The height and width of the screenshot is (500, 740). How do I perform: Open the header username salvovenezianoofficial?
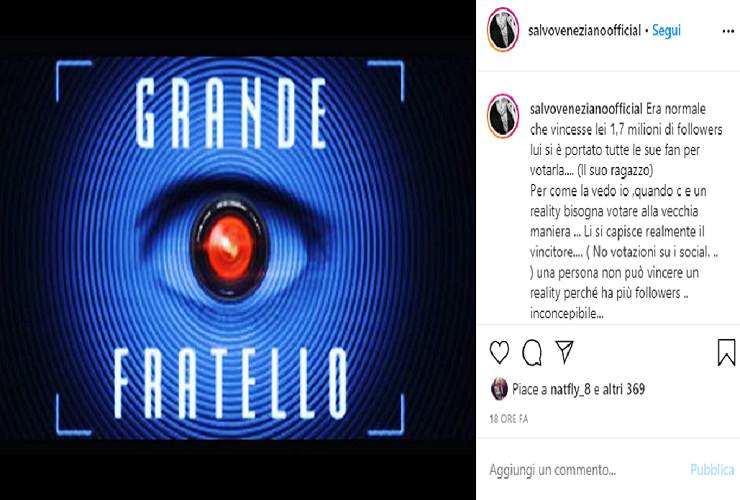(x=584, y=30)
